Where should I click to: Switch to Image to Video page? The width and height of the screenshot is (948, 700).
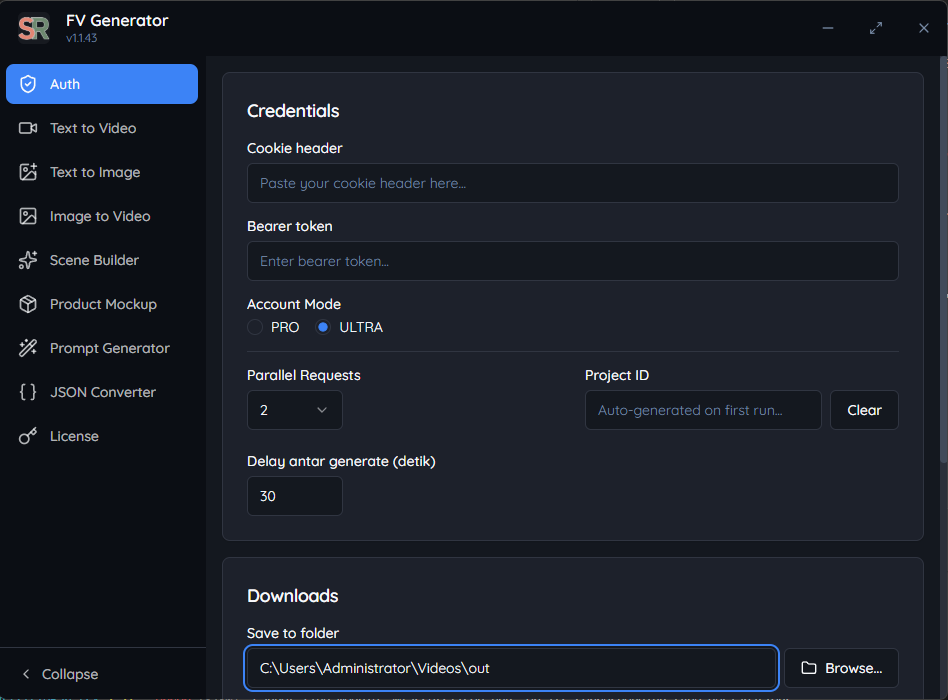click(x=102, y=216)
